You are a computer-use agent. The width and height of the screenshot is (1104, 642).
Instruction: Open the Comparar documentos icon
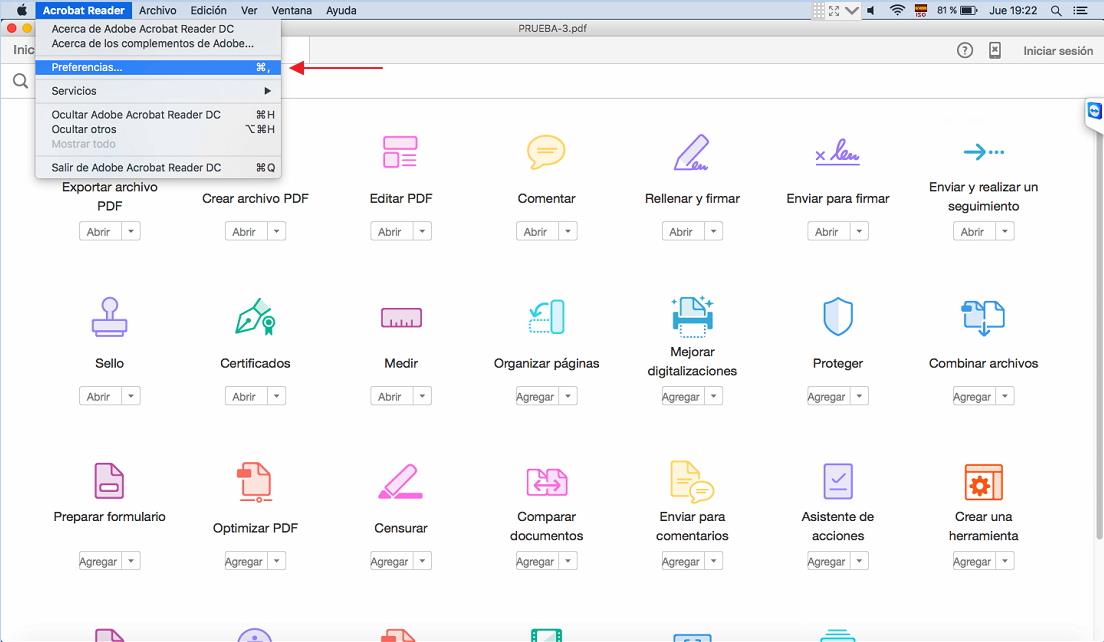[x=546, y=482]
